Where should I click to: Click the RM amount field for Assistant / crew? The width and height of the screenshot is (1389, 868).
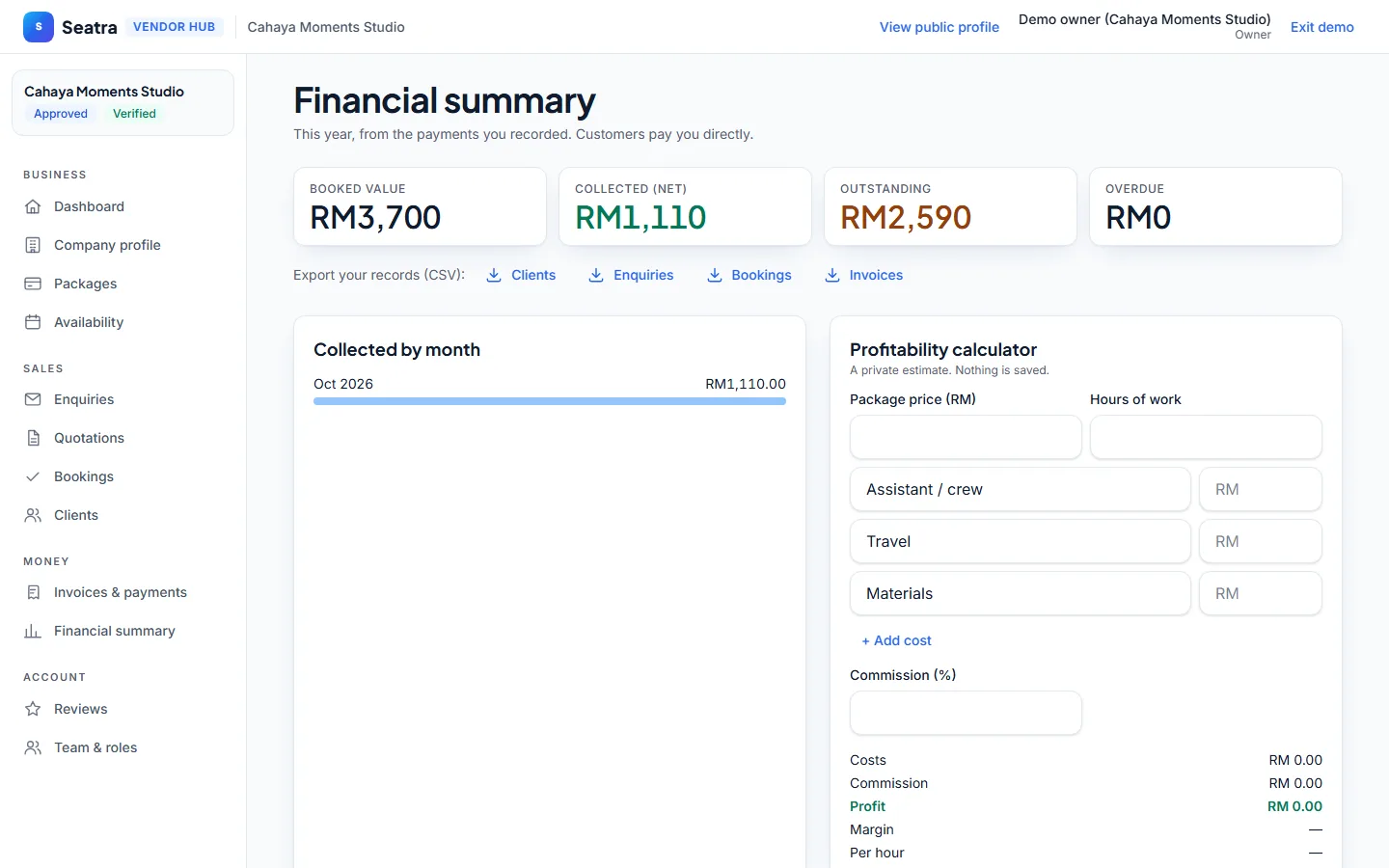1261,489
